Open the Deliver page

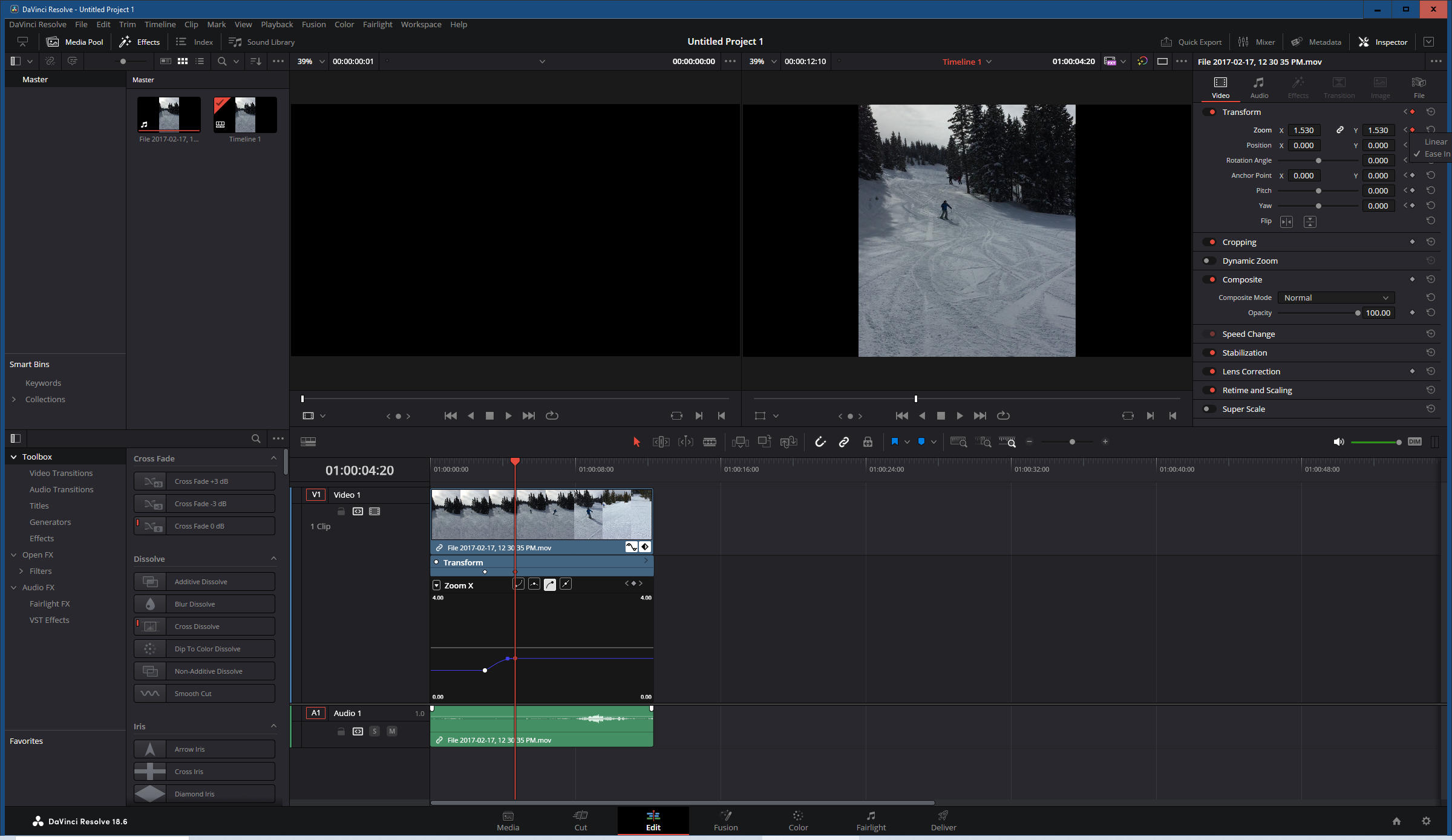(x=943, y=821)
